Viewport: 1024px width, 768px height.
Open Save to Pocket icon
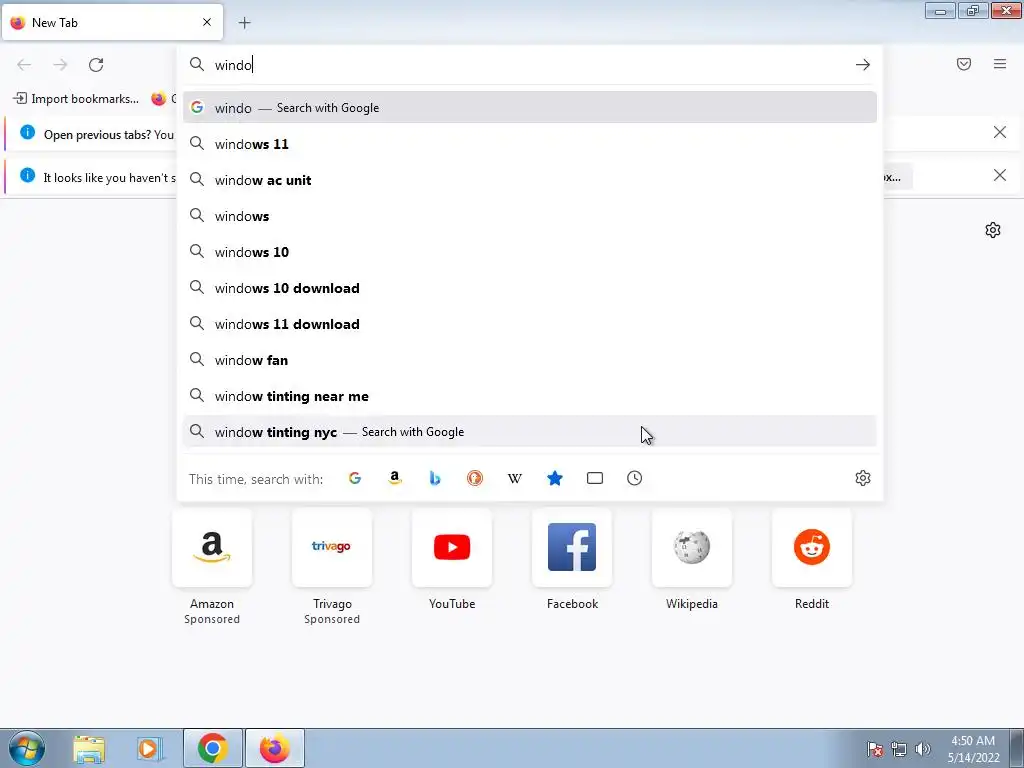(964, 64)
